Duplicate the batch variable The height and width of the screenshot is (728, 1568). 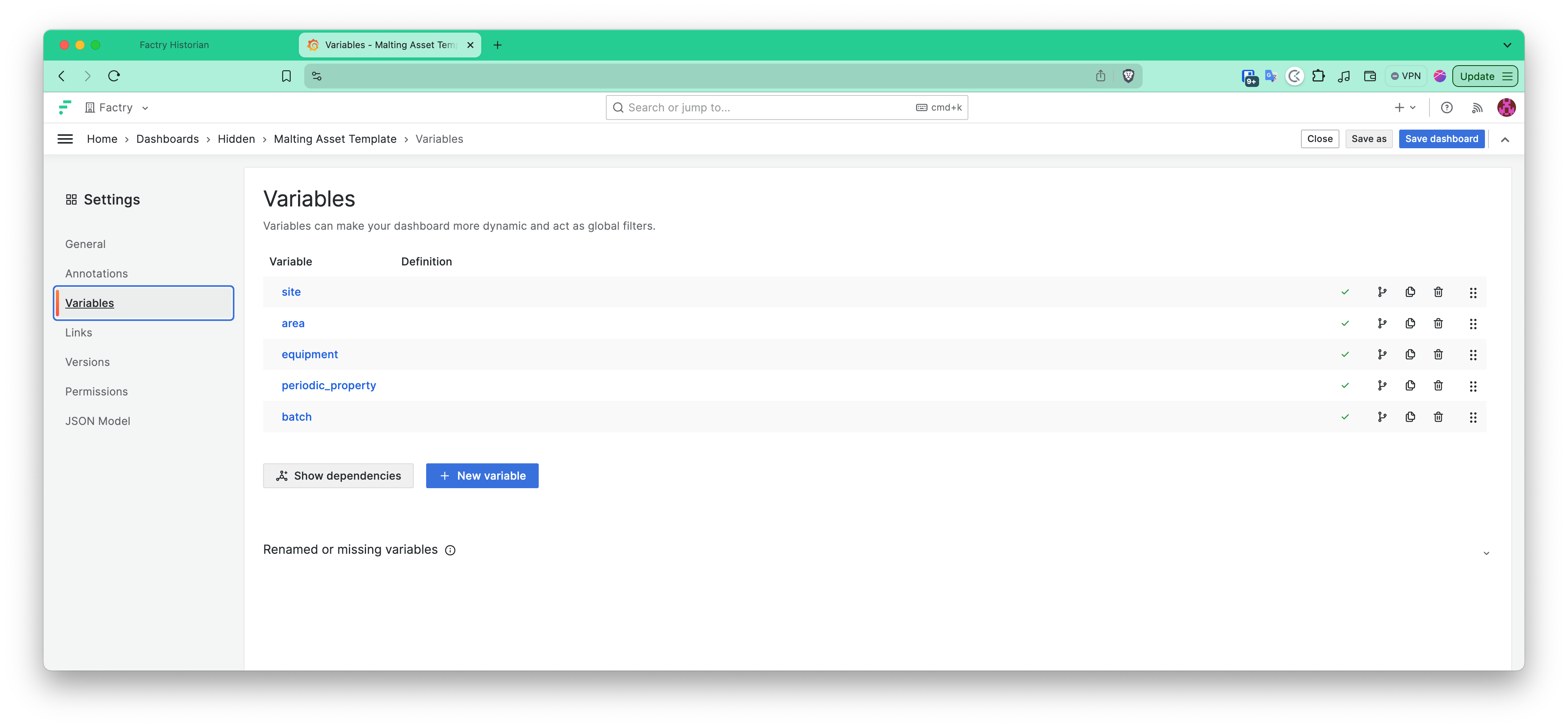click(x=1410, y=417)
